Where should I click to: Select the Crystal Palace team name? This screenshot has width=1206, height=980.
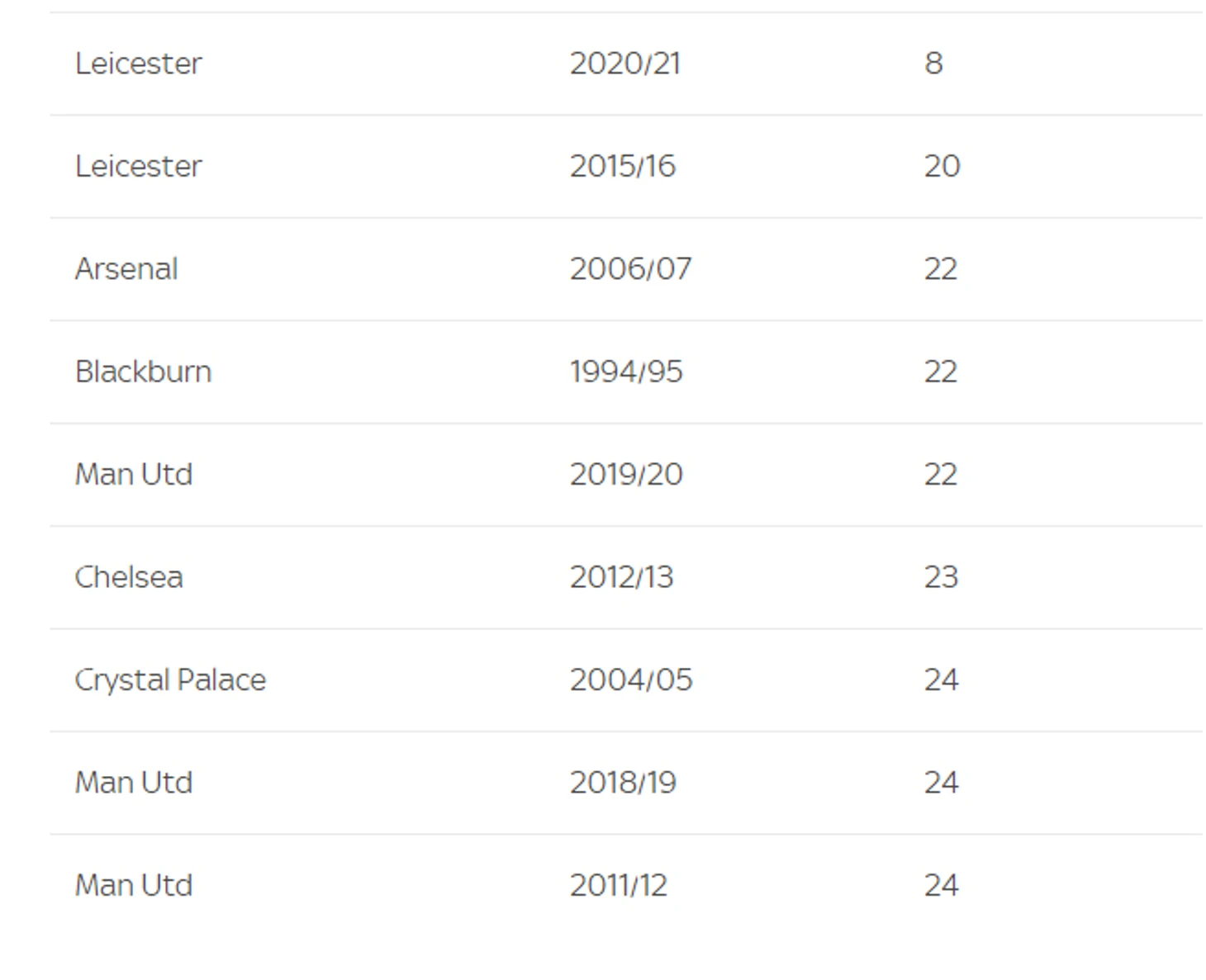click(171, 680)
